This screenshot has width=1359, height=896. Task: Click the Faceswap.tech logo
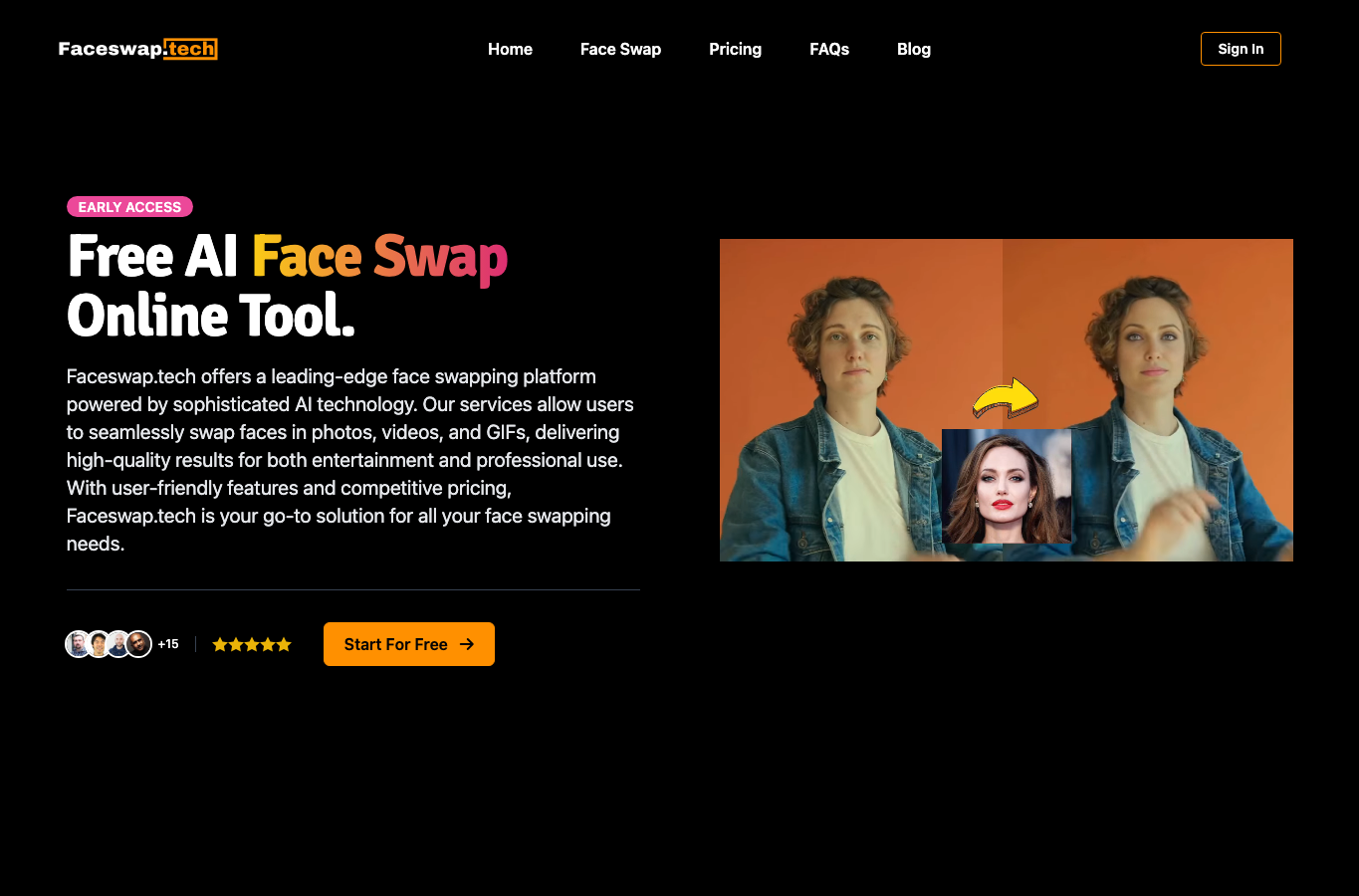137,49
